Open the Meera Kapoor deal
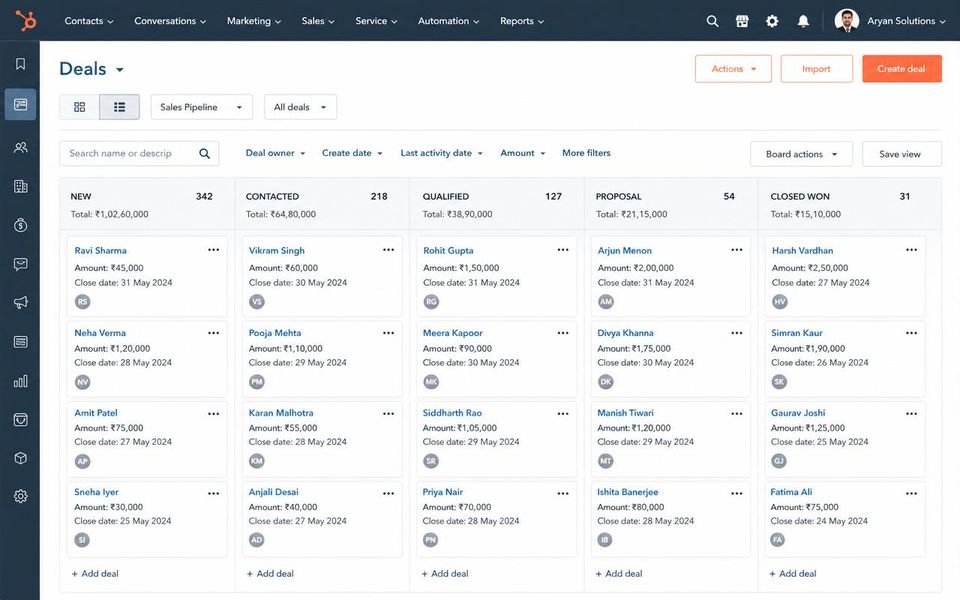960x600 pixels. coord(452,333)
